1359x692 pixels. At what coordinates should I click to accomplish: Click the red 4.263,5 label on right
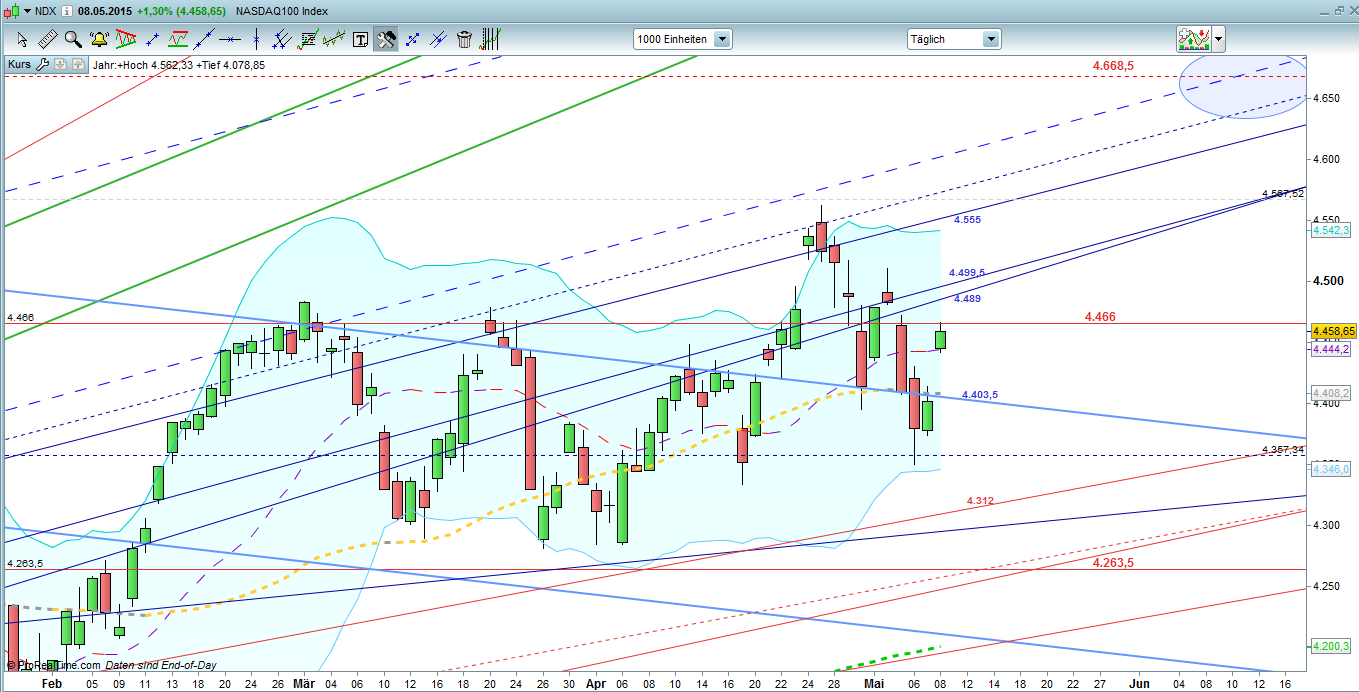(x=1113, y=562)
